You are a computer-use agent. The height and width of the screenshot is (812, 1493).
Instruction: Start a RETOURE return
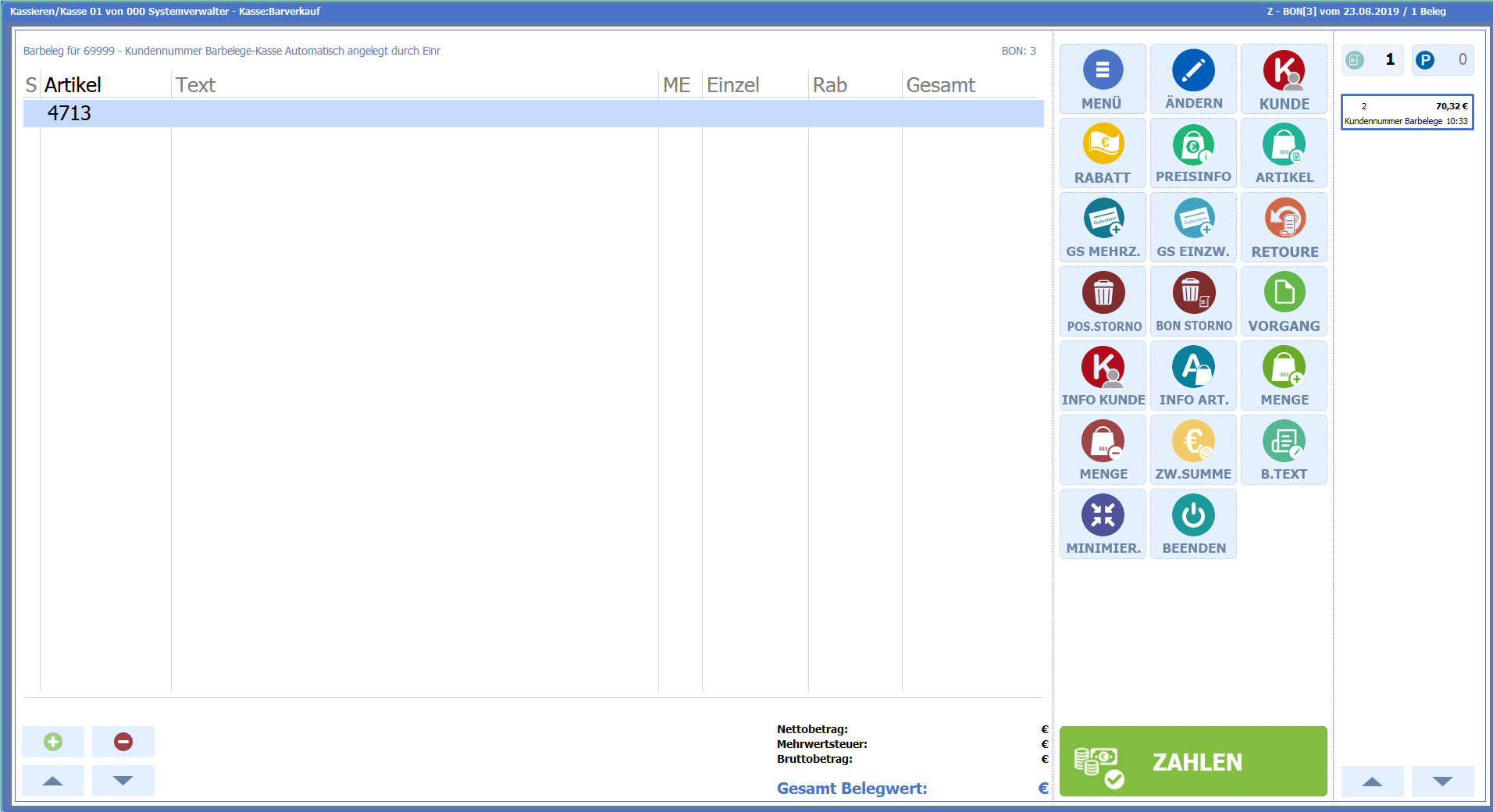coord(1284,227)
